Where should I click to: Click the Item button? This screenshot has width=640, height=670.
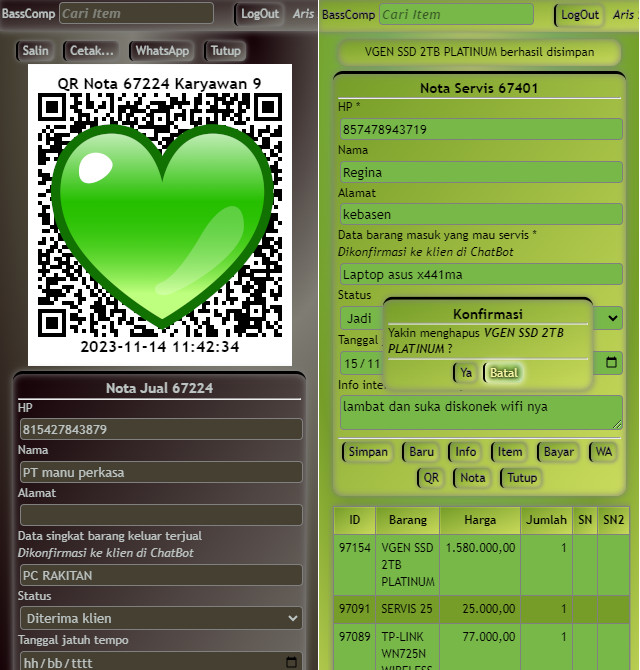(509, 452)
